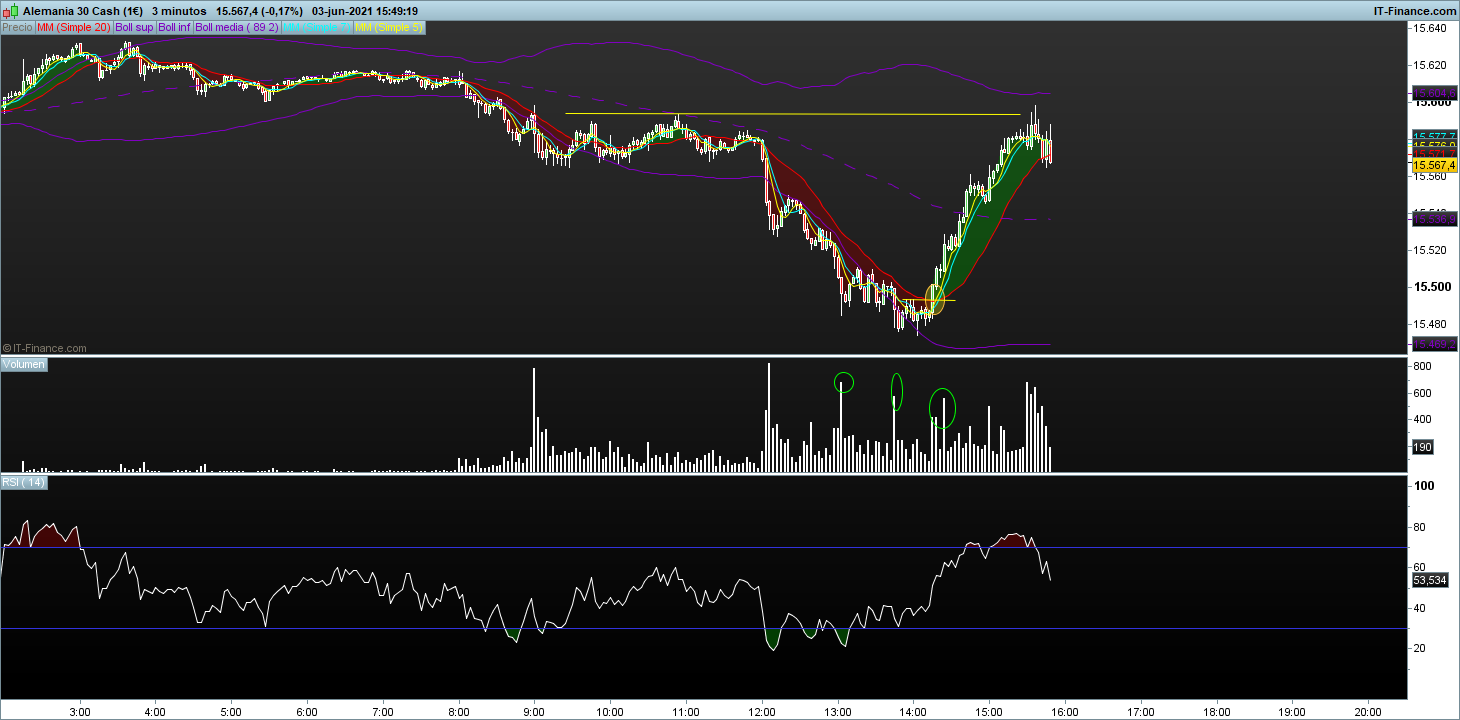The width and height of the screenshot is (1460, 720).
Task: Open the MM (Simple 20) indicator label
Action: point(73,28)
